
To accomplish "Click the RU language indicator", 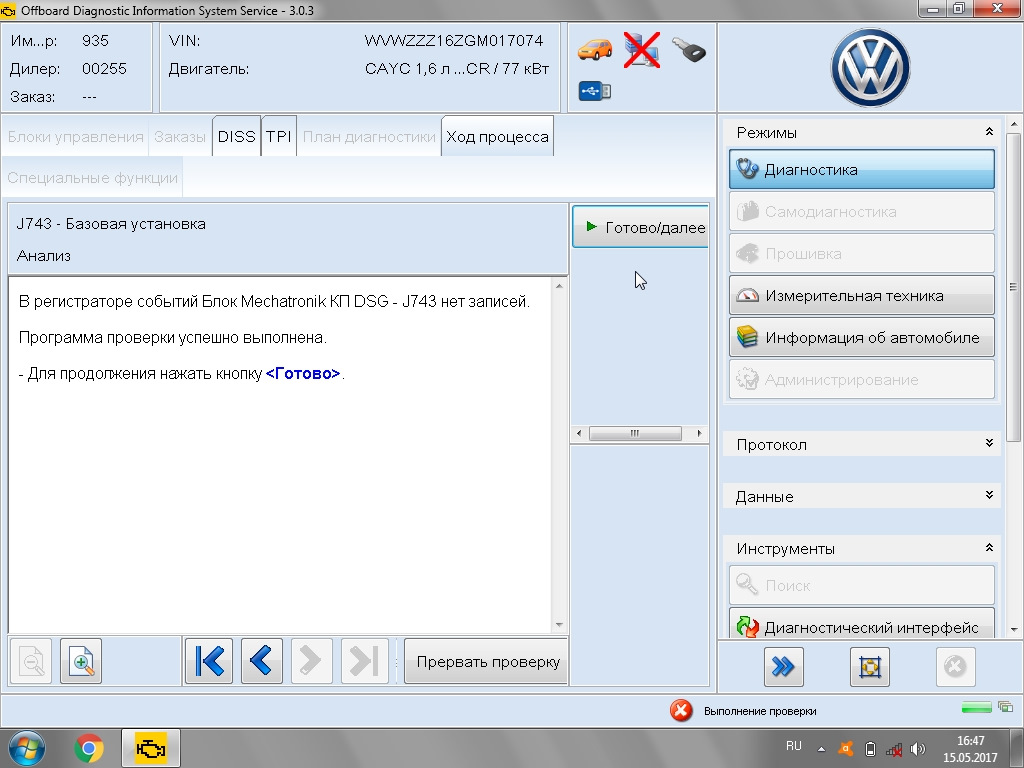I will (x=793, y=746).
